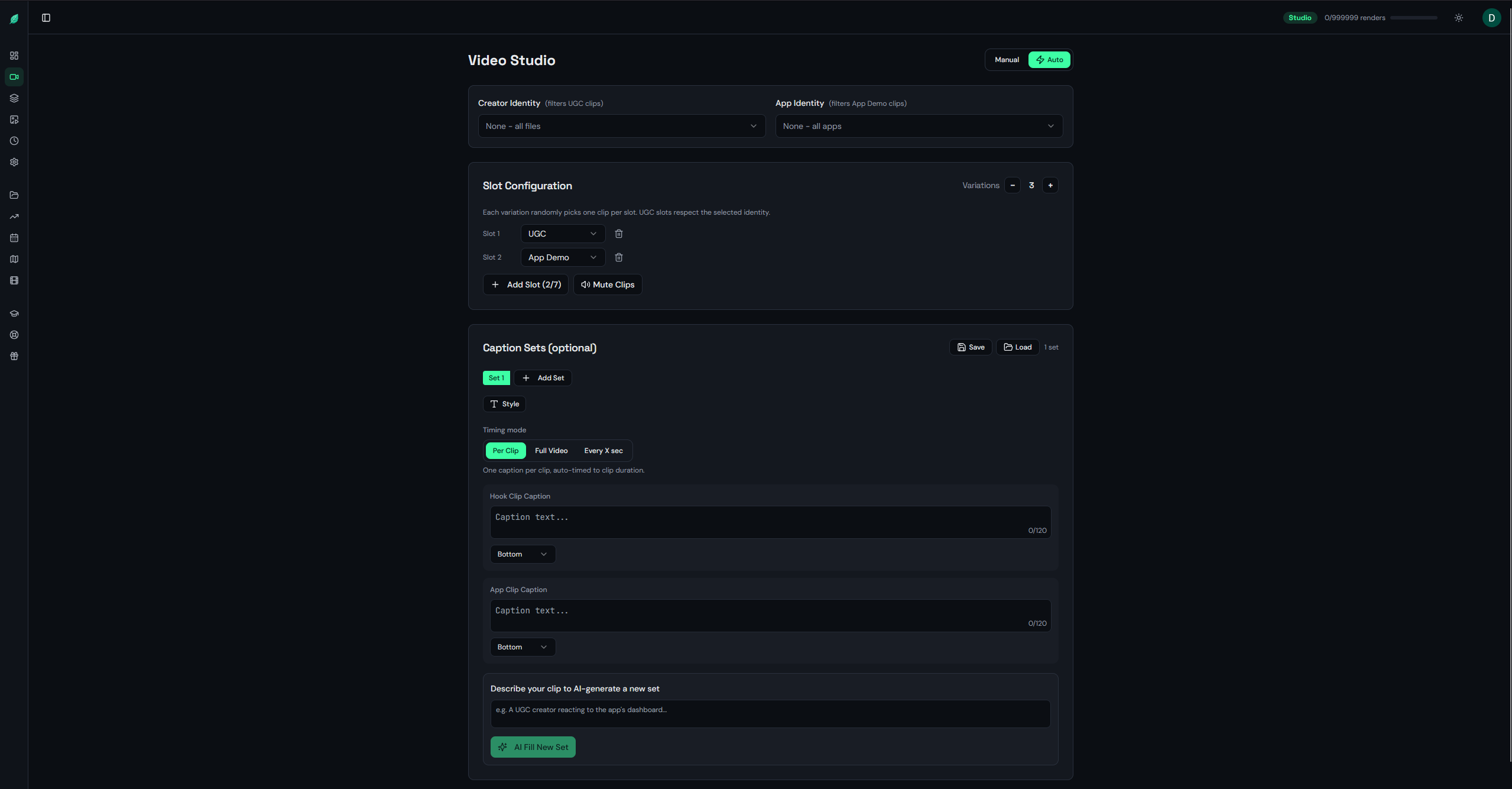The height and width of the screenshot is (789, 1512).
Task: Click Add Slot (2/7) button
Action: (525, 284)
